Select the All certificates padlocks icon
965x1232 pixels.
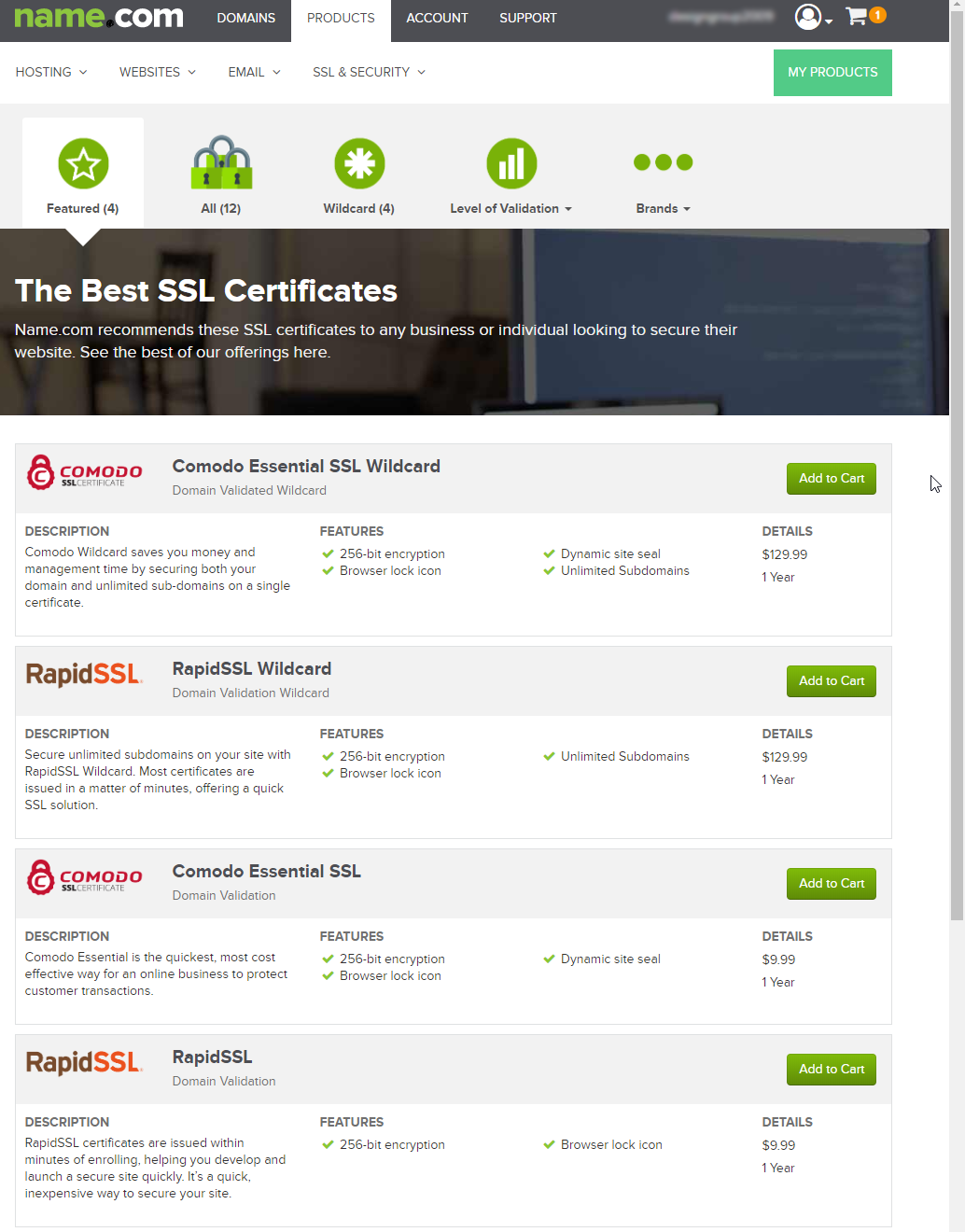221,163
